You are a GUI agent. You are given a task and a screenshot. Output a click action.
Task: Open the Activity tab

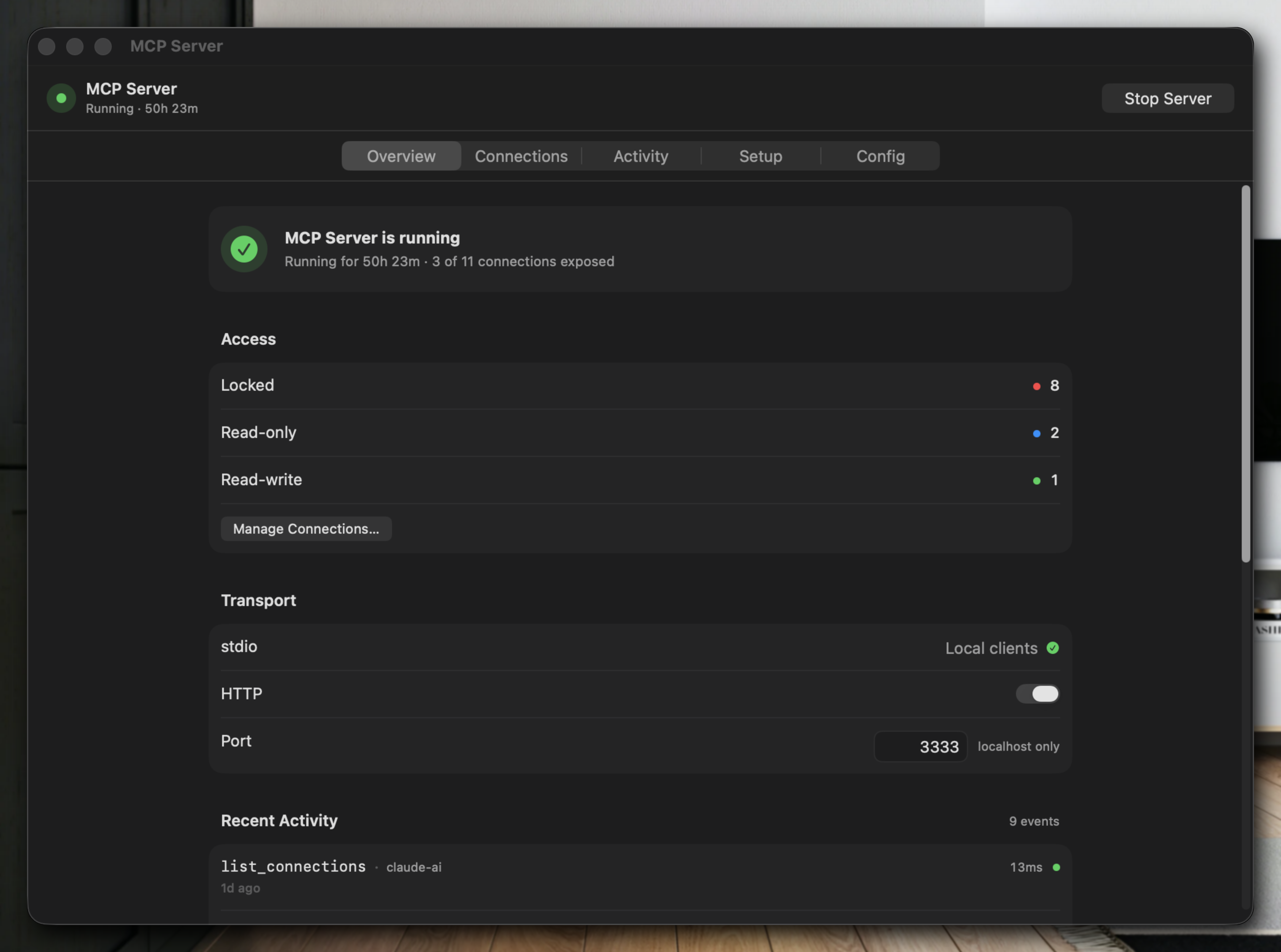[x=641, y=155]
